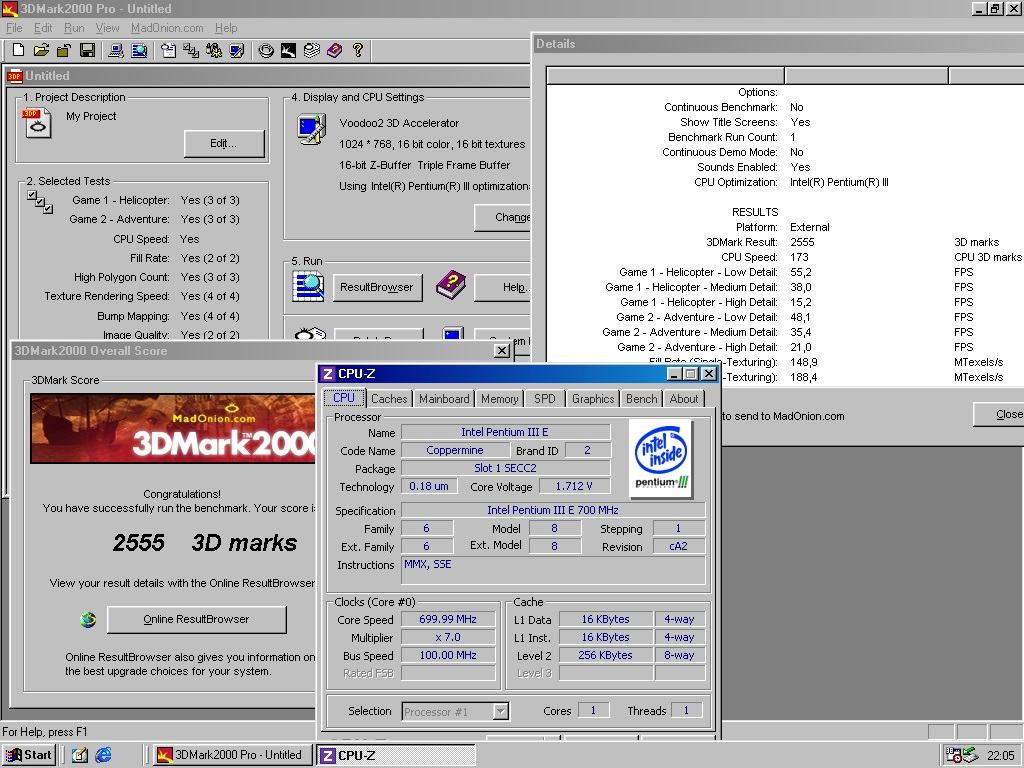This screenshot has height=768, width=1024.
Task: Click the Level 2 cache value 256 KBytes
Action: 605,655
